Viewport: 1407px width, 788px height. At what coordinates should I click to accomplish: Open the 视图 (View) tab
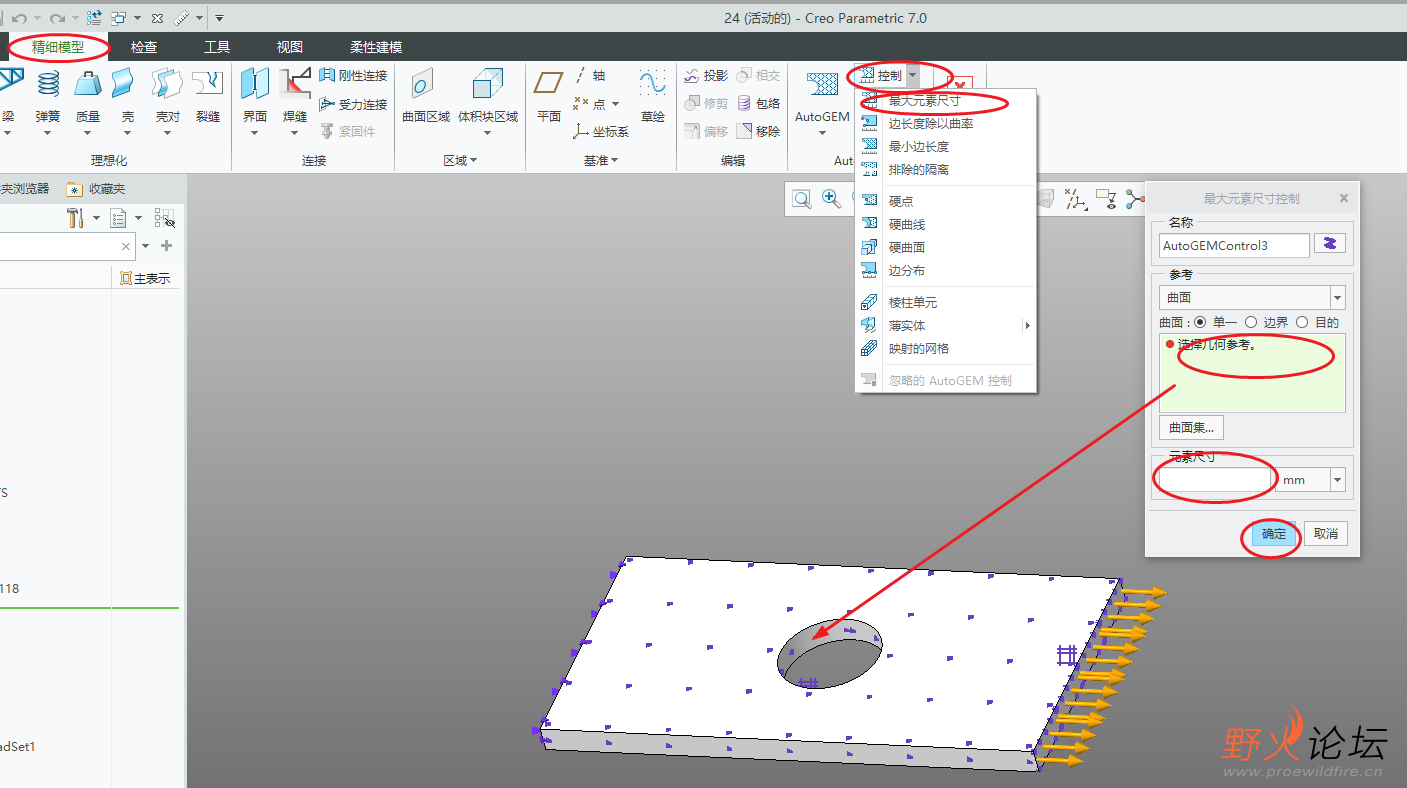290,47
